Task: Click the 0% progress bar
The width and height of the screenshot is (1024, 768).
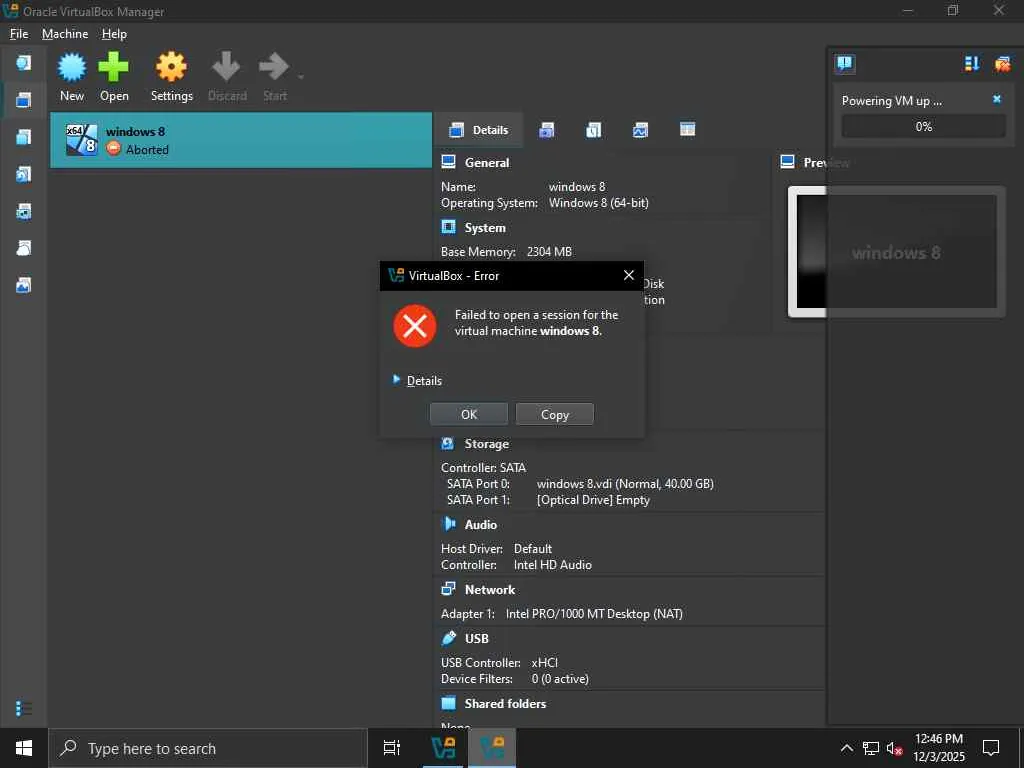Action: coord(923,127)
